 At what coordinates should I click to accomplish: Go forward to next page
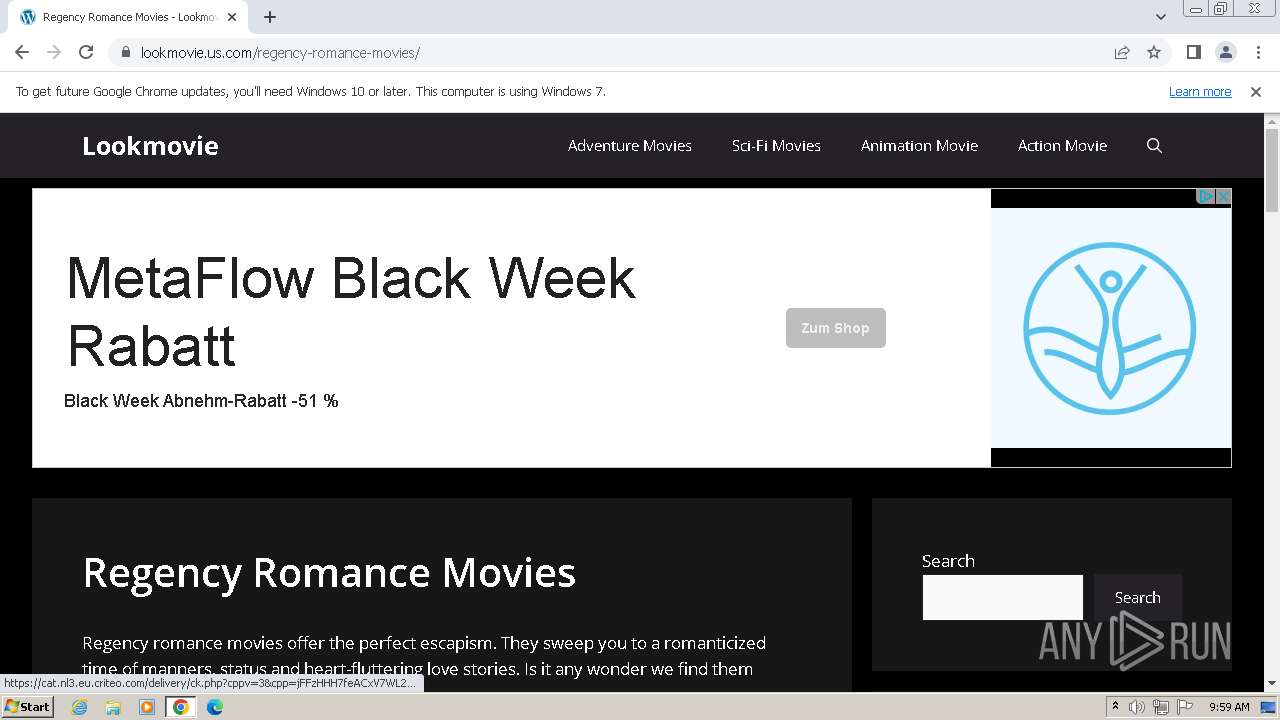click(54, 52)
